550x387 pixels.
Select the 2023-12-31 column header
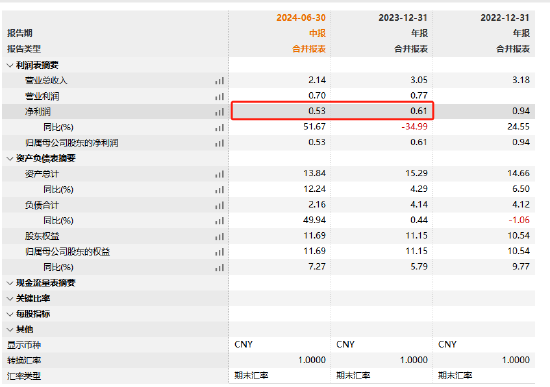(x=403, y=18)
